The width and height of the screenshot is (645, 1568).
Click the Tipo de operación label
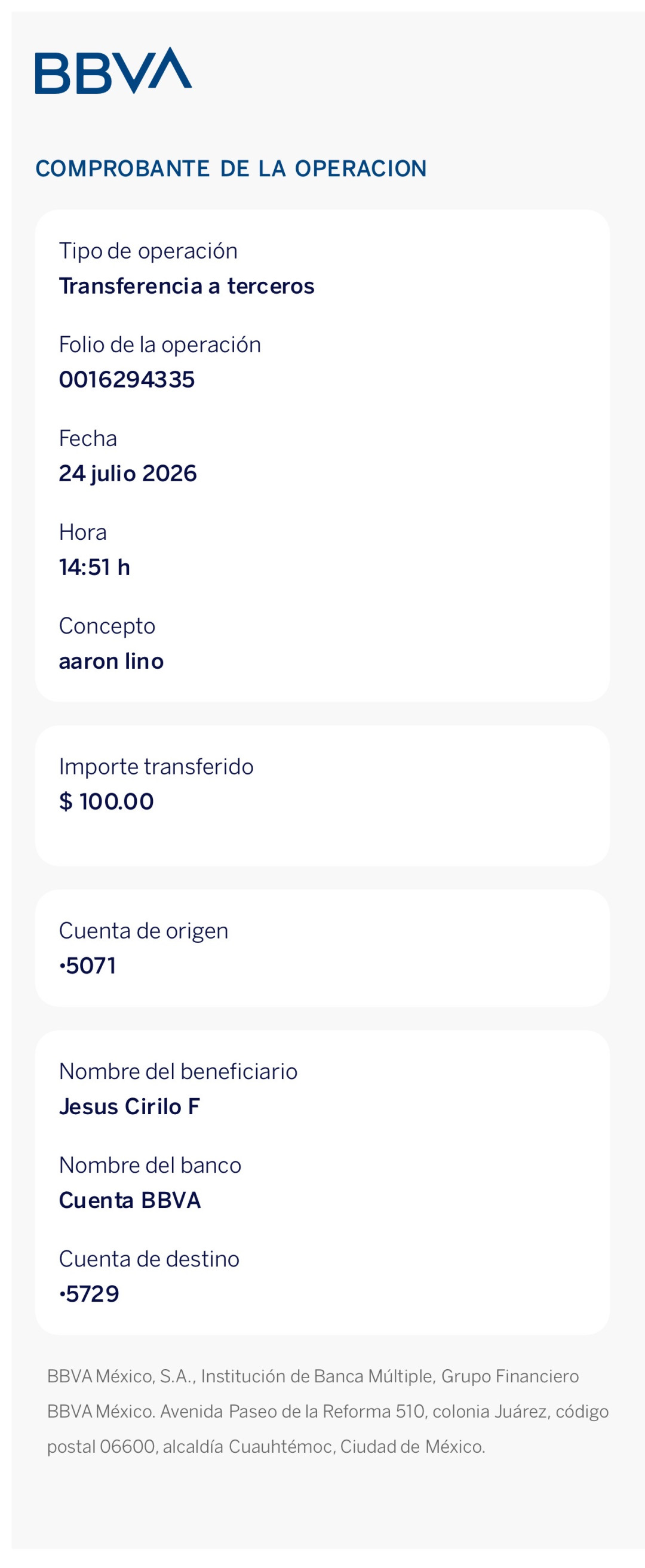(148, 251)
